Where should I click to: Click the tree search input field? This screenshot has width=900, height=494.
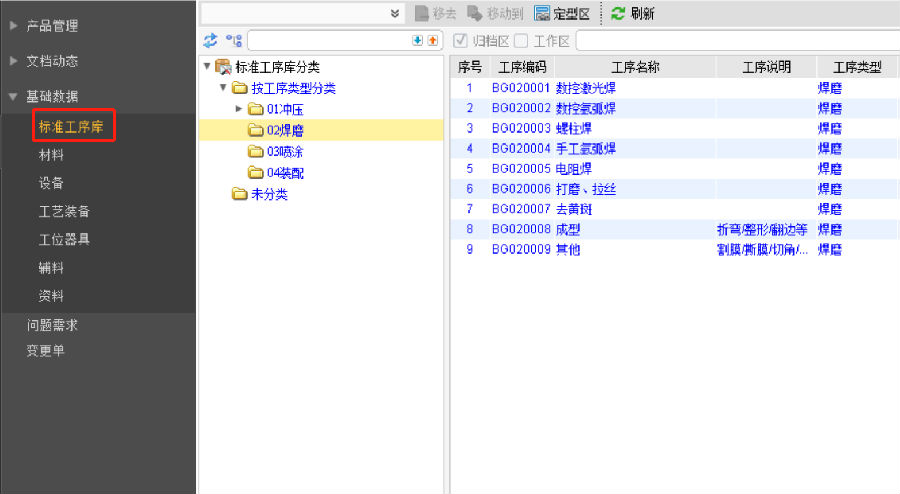(x=329, y=40)
